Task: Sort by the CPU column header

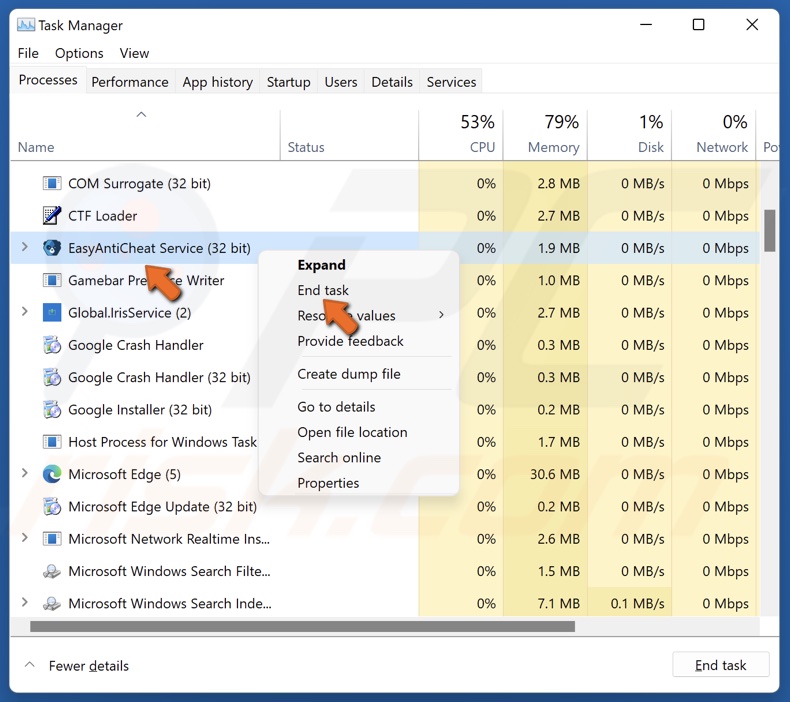Action: pyautogui.click(x=460, y=135)
